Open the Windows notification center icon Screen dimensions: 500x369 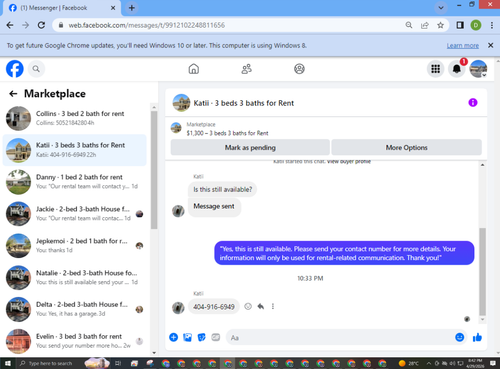tap(493, 363)
